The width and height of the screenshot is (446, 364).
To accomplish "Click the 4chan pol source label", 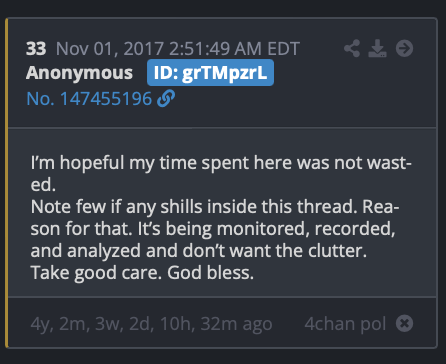I will pos(345,324).
